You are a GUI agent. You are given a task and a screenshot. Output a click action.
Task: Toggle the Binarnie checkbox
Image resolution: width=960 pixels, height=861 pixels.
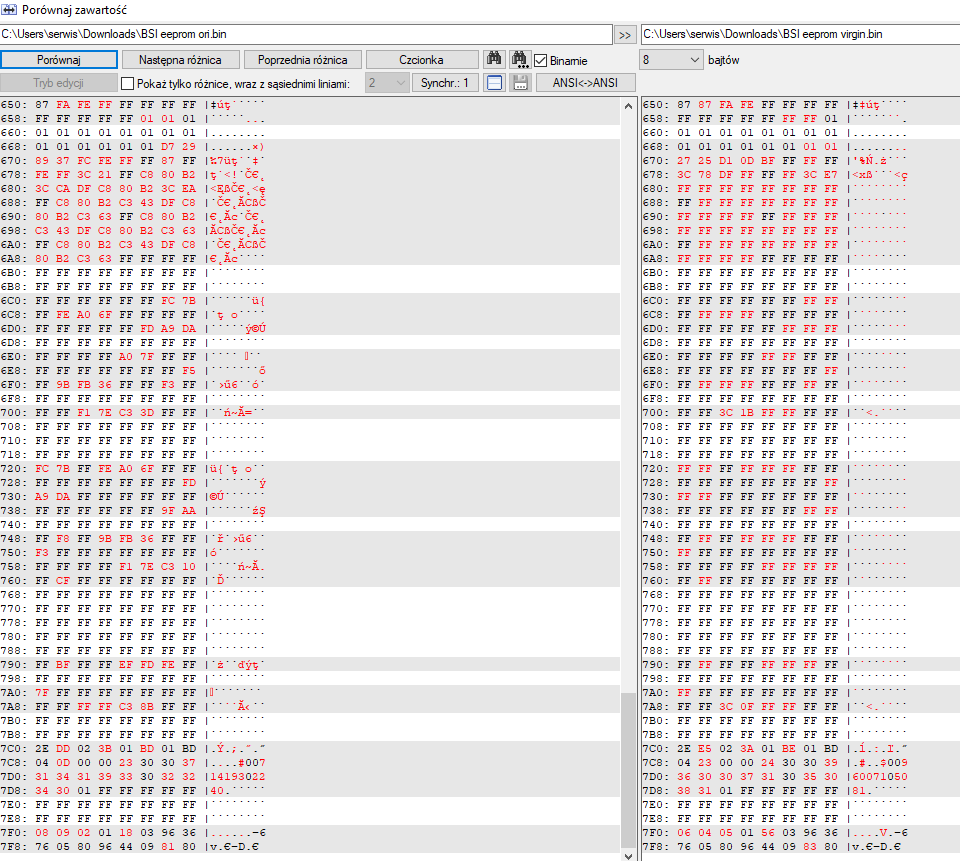coord(541,61)
